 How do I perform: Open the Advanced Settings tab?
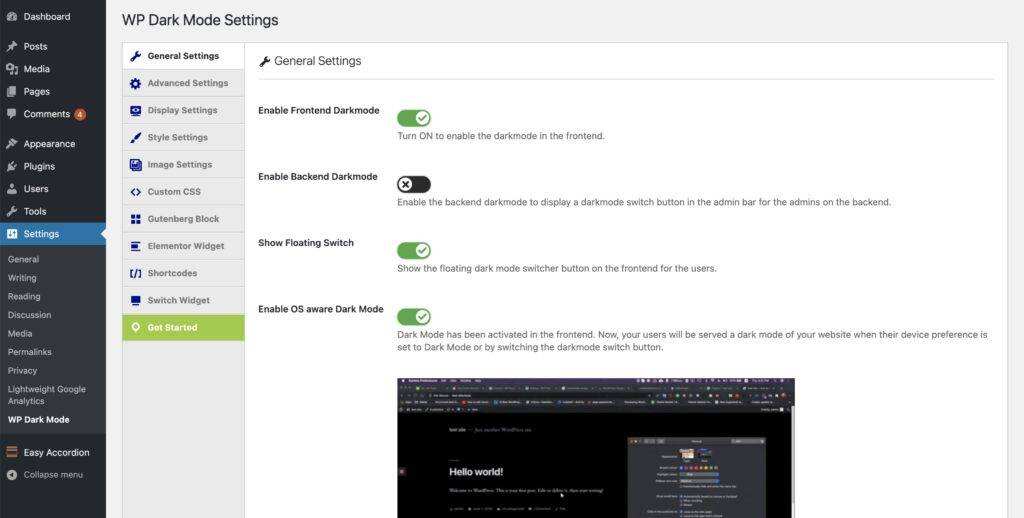[184, 84]
